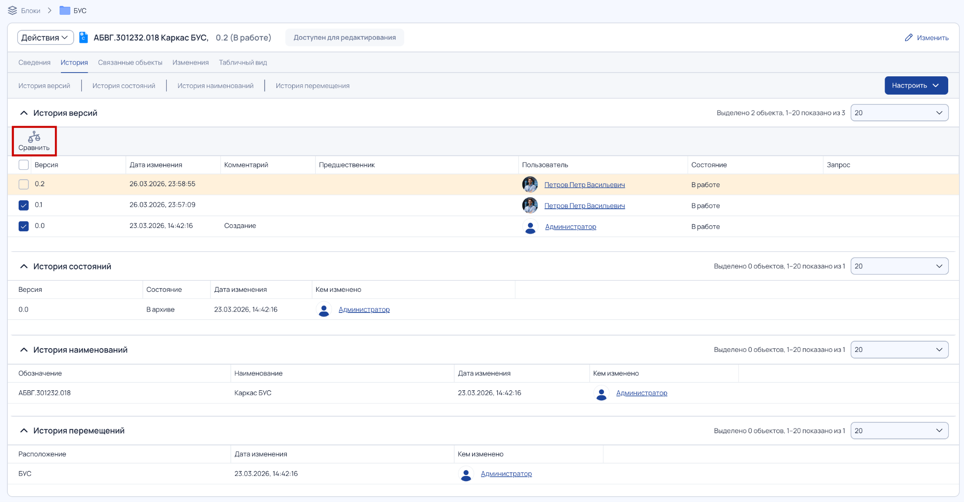This screenshot has width=964, height=502.
Task: Click user icon in История перемещений row
Action: click(466, 474)
